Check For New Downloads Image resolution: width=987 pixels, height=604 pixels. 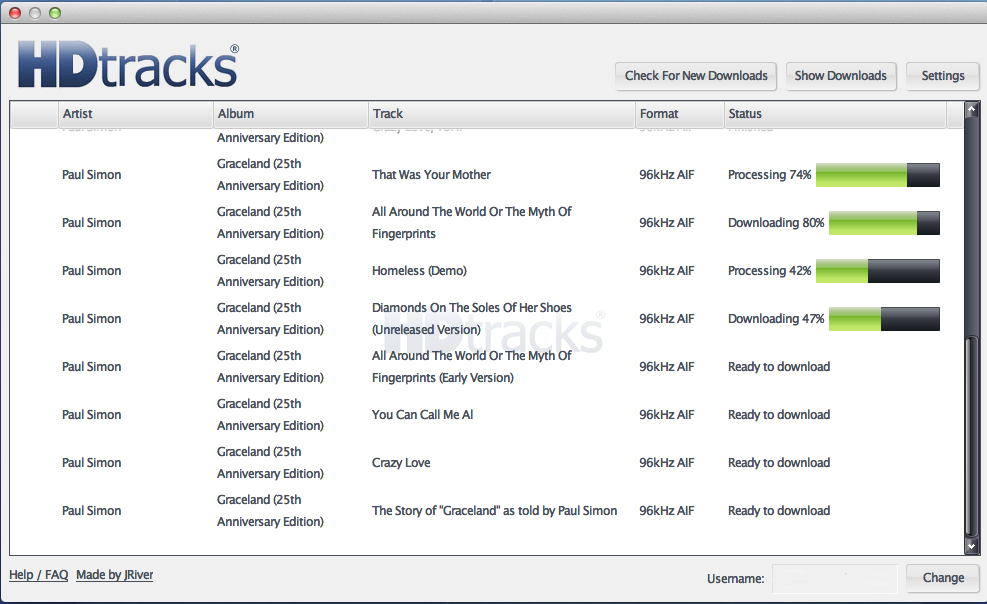(695, 76)
